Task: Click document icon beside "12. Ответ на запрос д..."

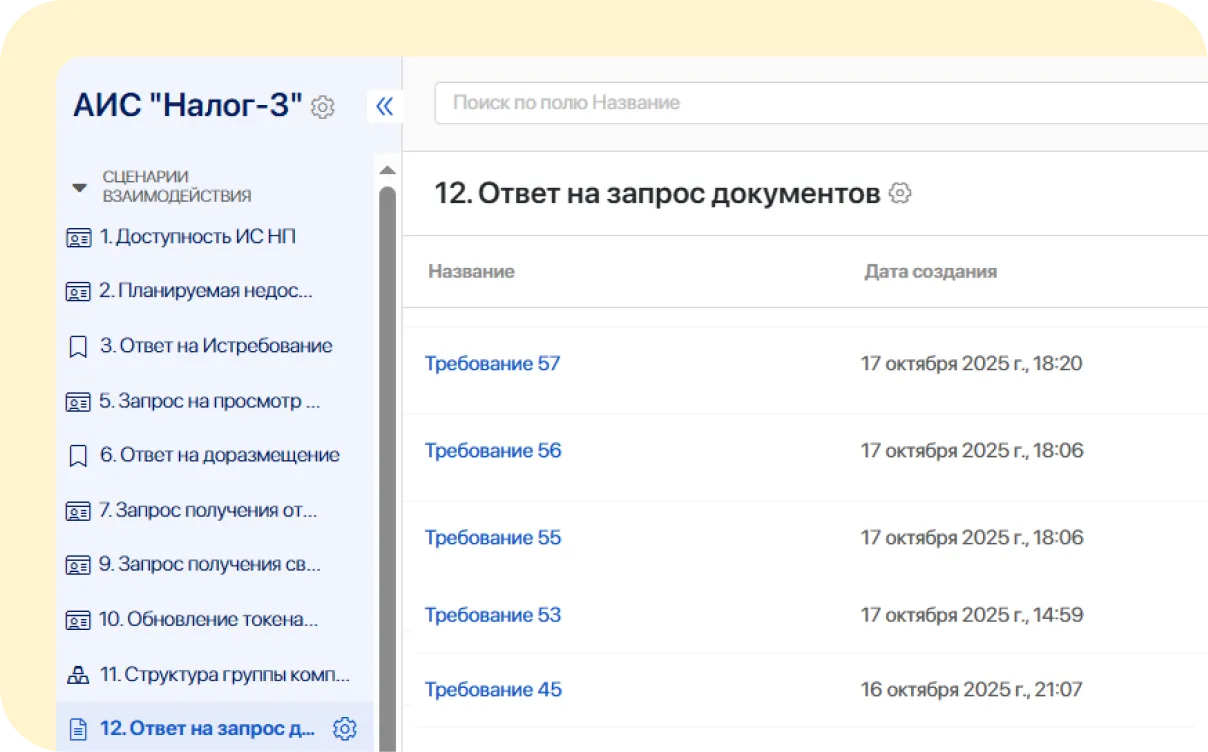Action: pos(79,728)
